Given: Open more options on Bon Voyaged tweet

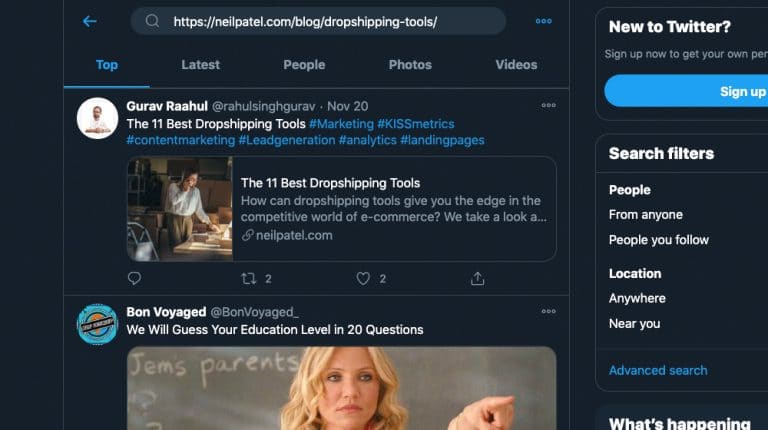Looking at the screenshot, I should [x=548, y=311].
